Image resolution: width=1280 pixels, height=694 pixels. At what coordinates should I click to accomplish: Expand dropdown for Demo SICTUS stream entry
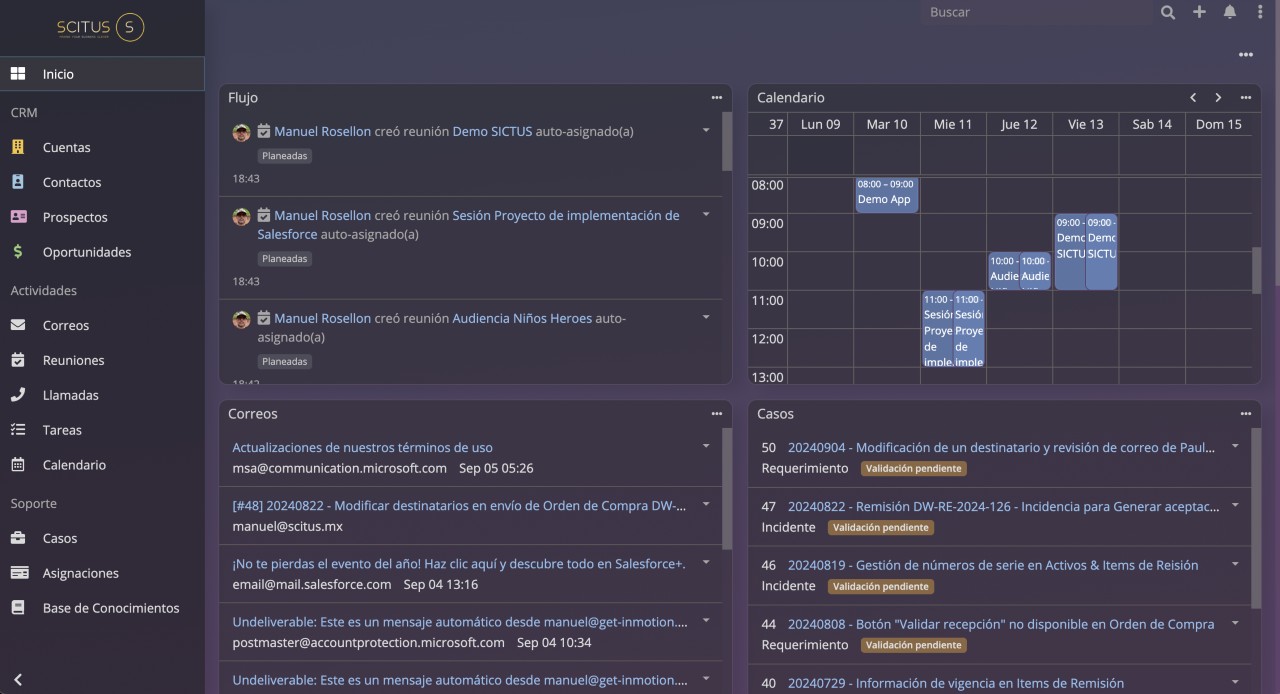pos(706,131)
